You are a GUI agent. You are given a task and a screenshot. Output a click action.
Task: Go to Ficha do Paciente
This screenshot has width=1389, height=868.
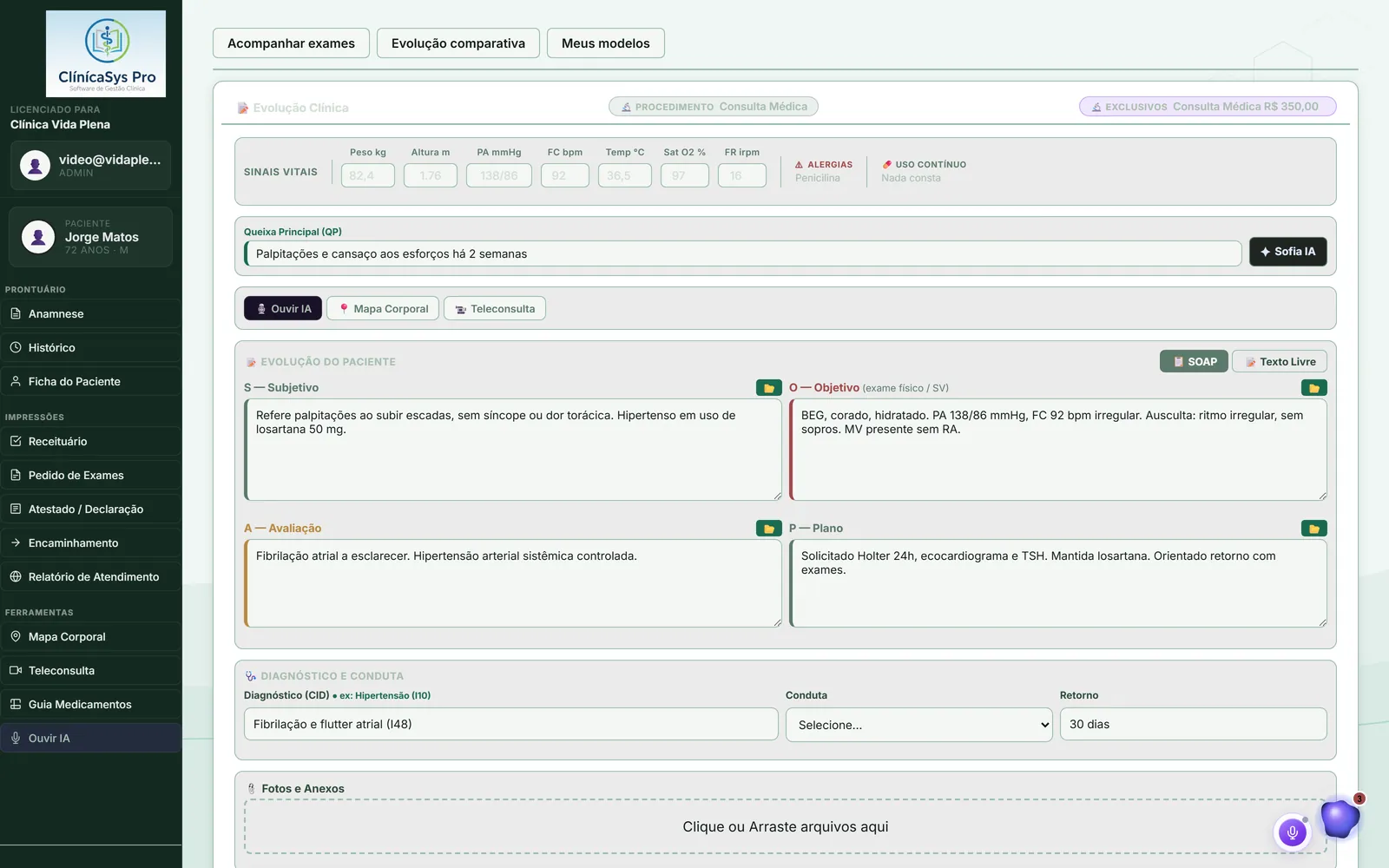(x=91, y=382)
